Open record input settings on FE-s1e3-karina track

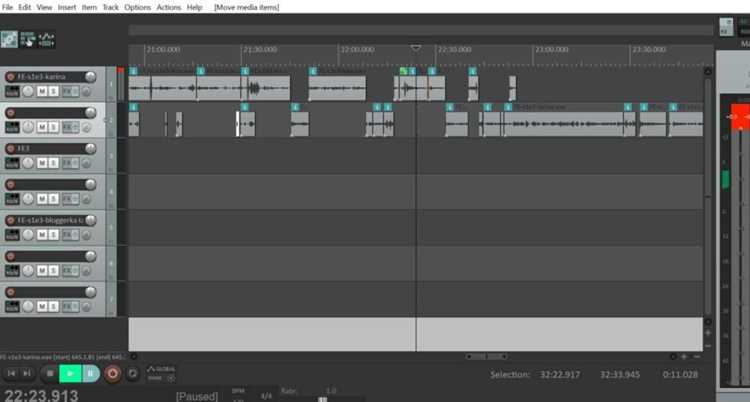(12, 91)
